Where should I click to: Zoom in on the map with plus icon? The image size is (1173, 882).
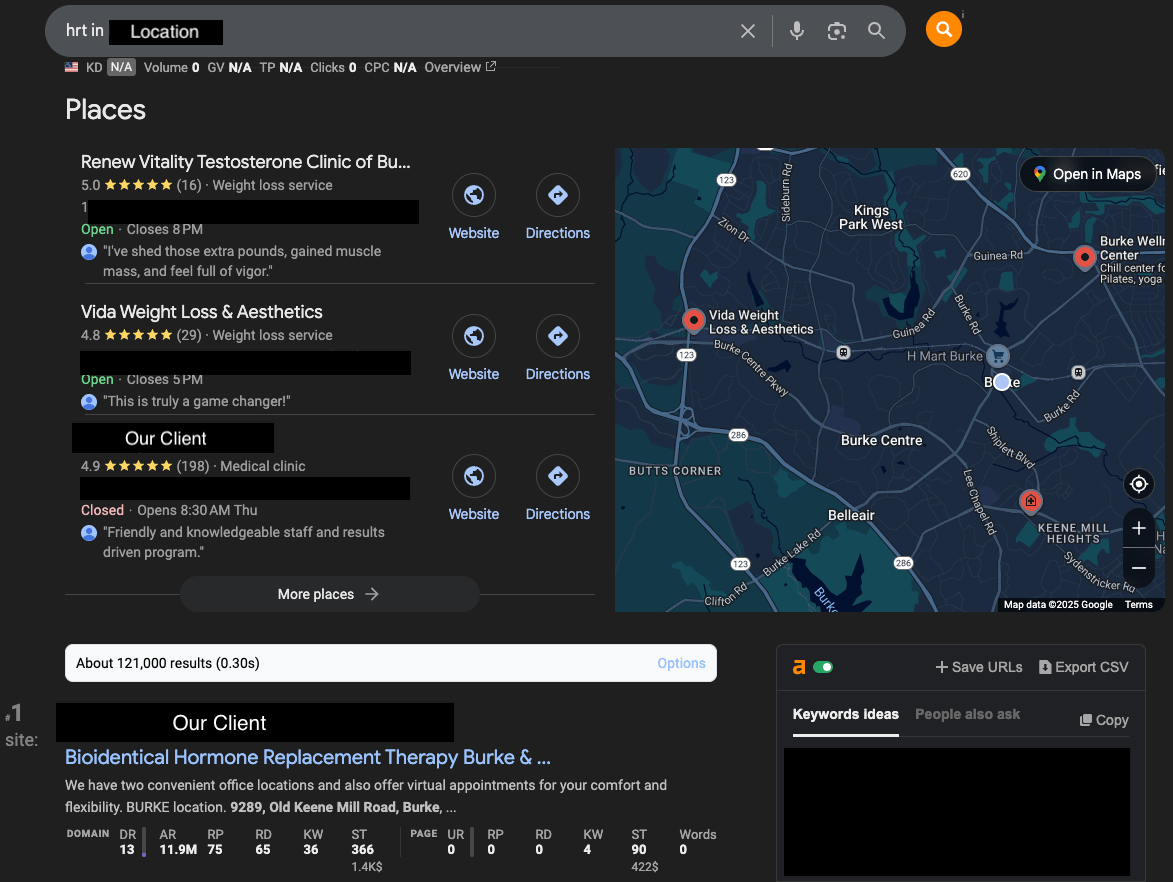click(1138, 527)
